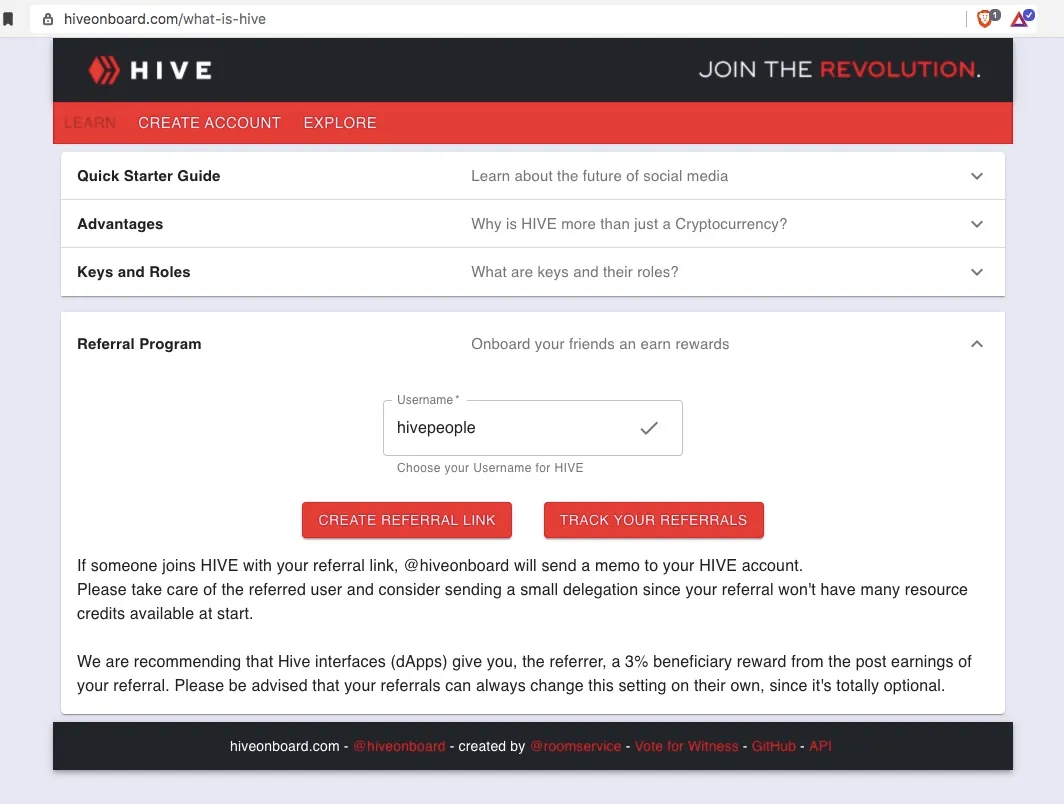The image size is (1064, 804).
Task: Collapse the Referral Program chevron
Action: pos(976,344)
